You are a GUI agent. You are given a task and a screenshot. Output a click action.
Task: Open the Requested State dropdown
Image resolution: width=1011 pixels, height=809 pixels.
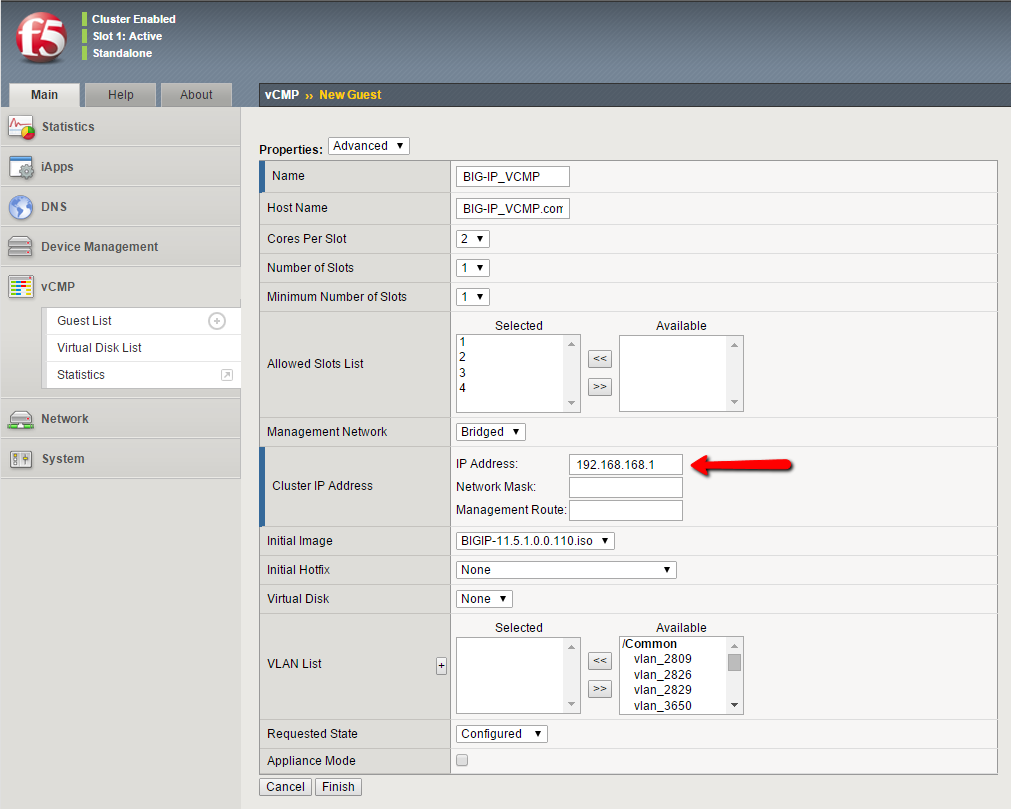point(502,734)
